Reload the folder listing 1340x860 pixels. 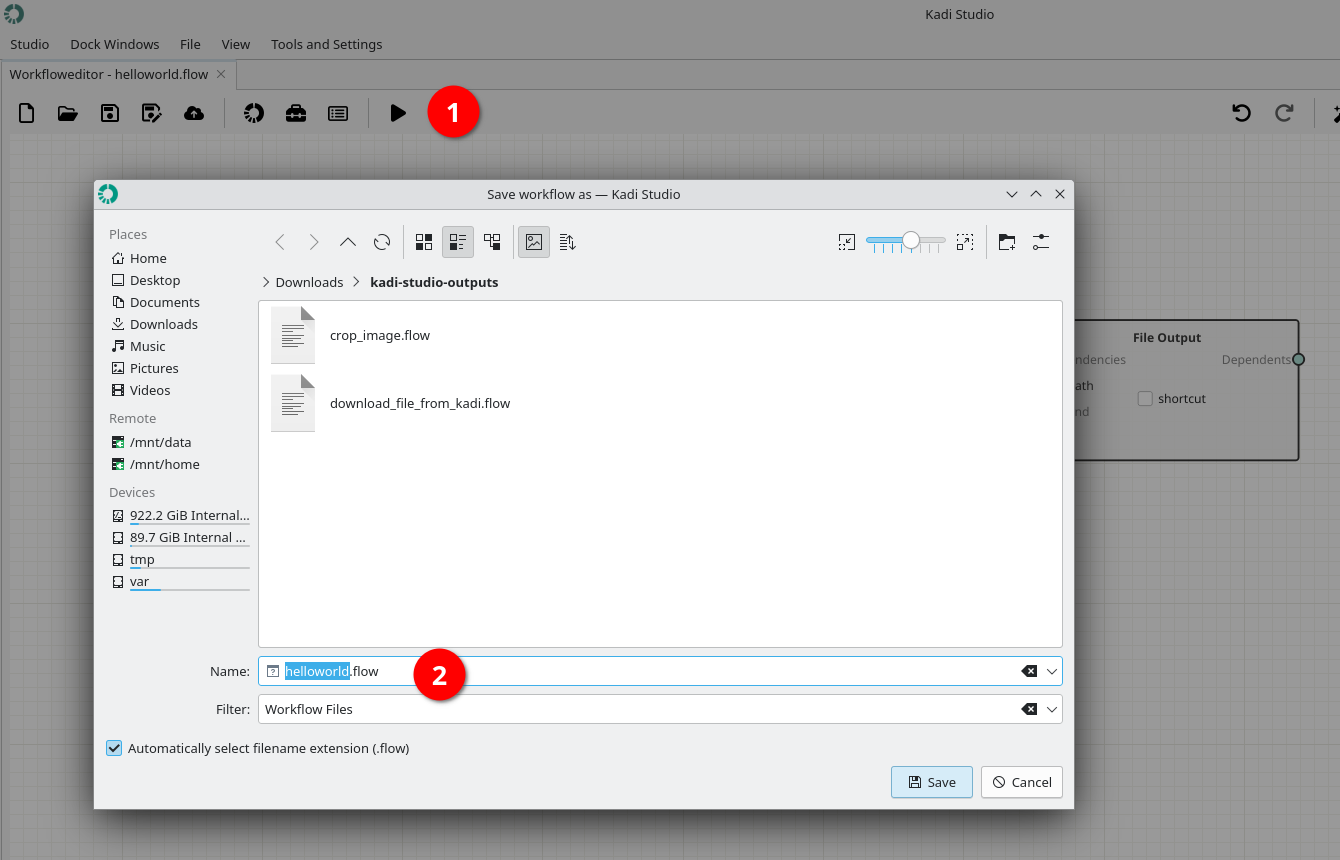pos(382,242)
